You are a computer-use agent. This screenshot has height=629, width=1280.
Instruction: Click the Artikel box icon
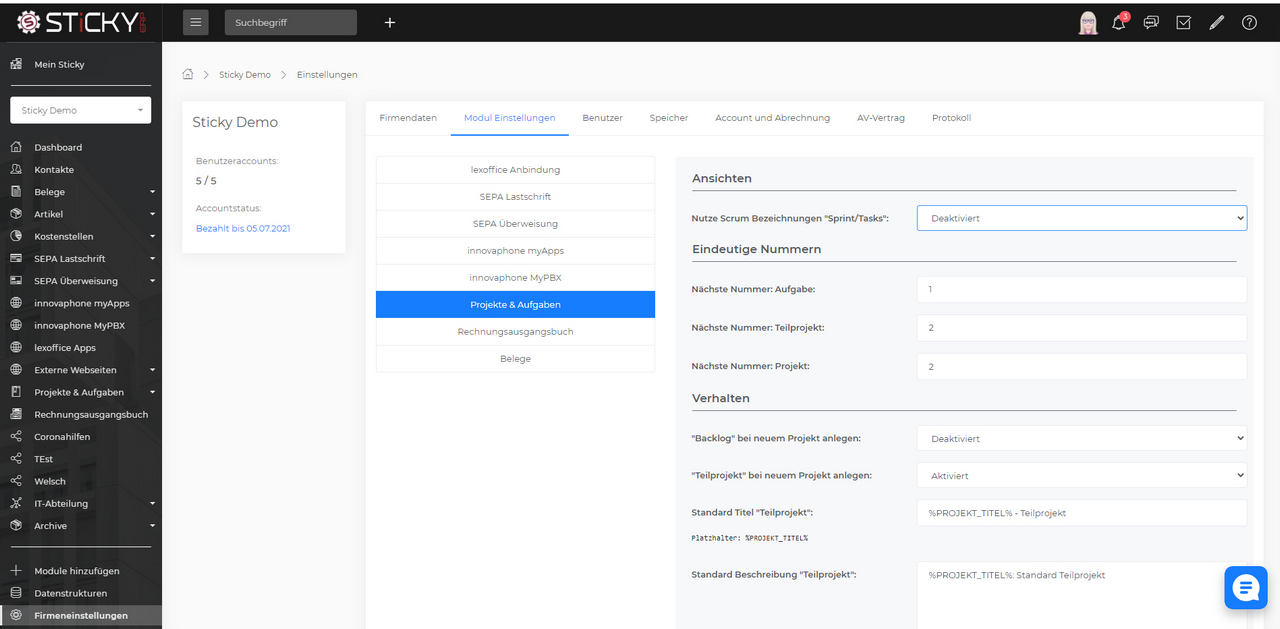(16, 214)
